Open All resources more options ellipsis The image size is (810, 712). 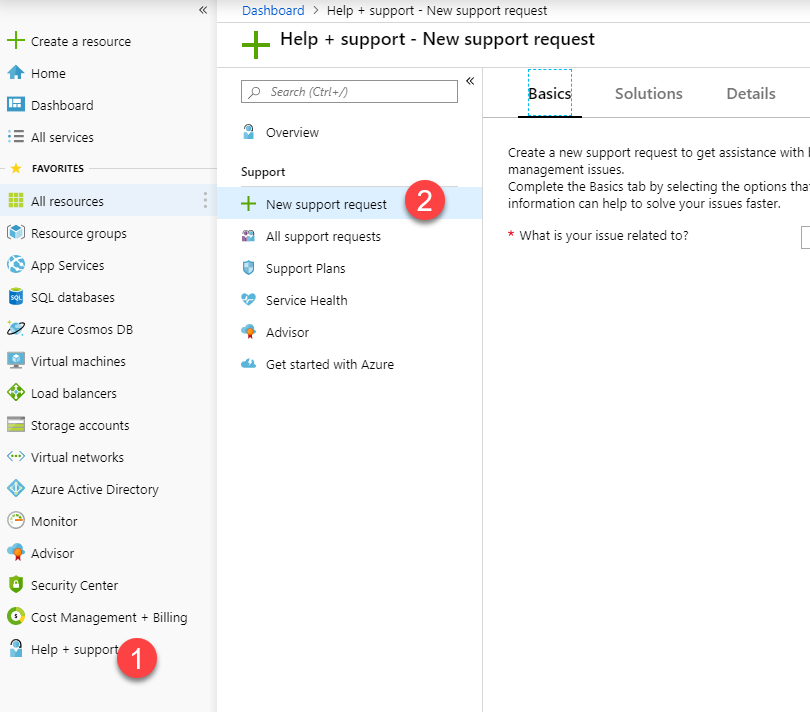pos(205,200)
